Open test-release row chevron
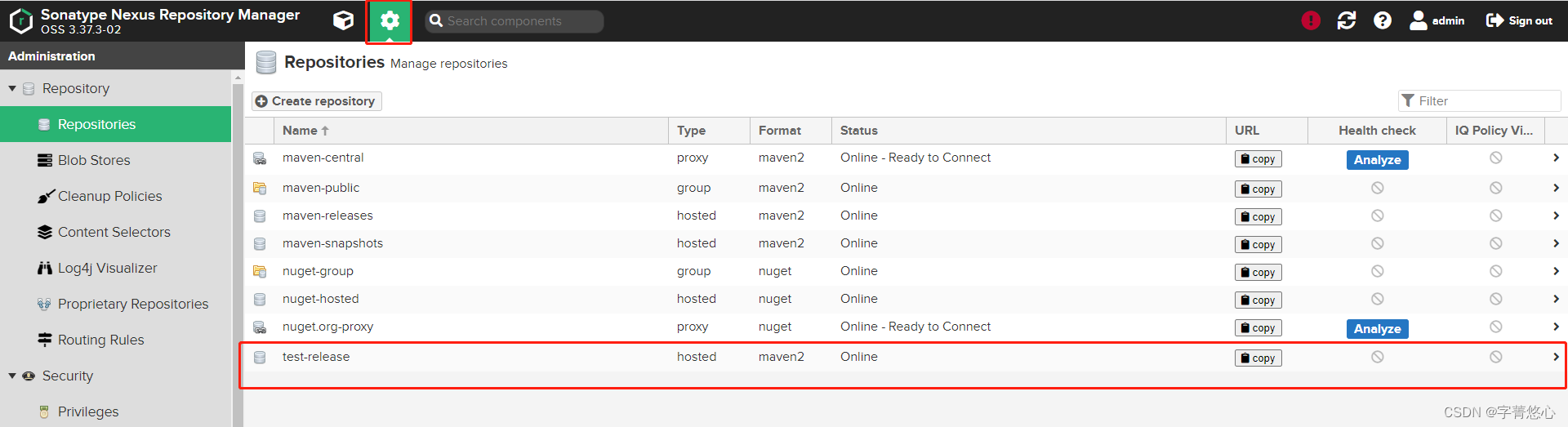Image resolution: width=1568 pixels, height=427 pixels. (1556, 357)
